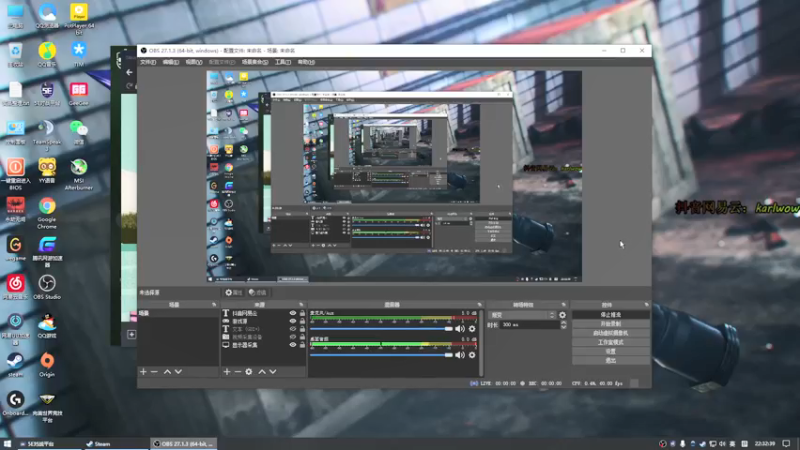Screen dimensions: 800x450
Task: Open Filters button above sources panel
Action: click(258, 292)
